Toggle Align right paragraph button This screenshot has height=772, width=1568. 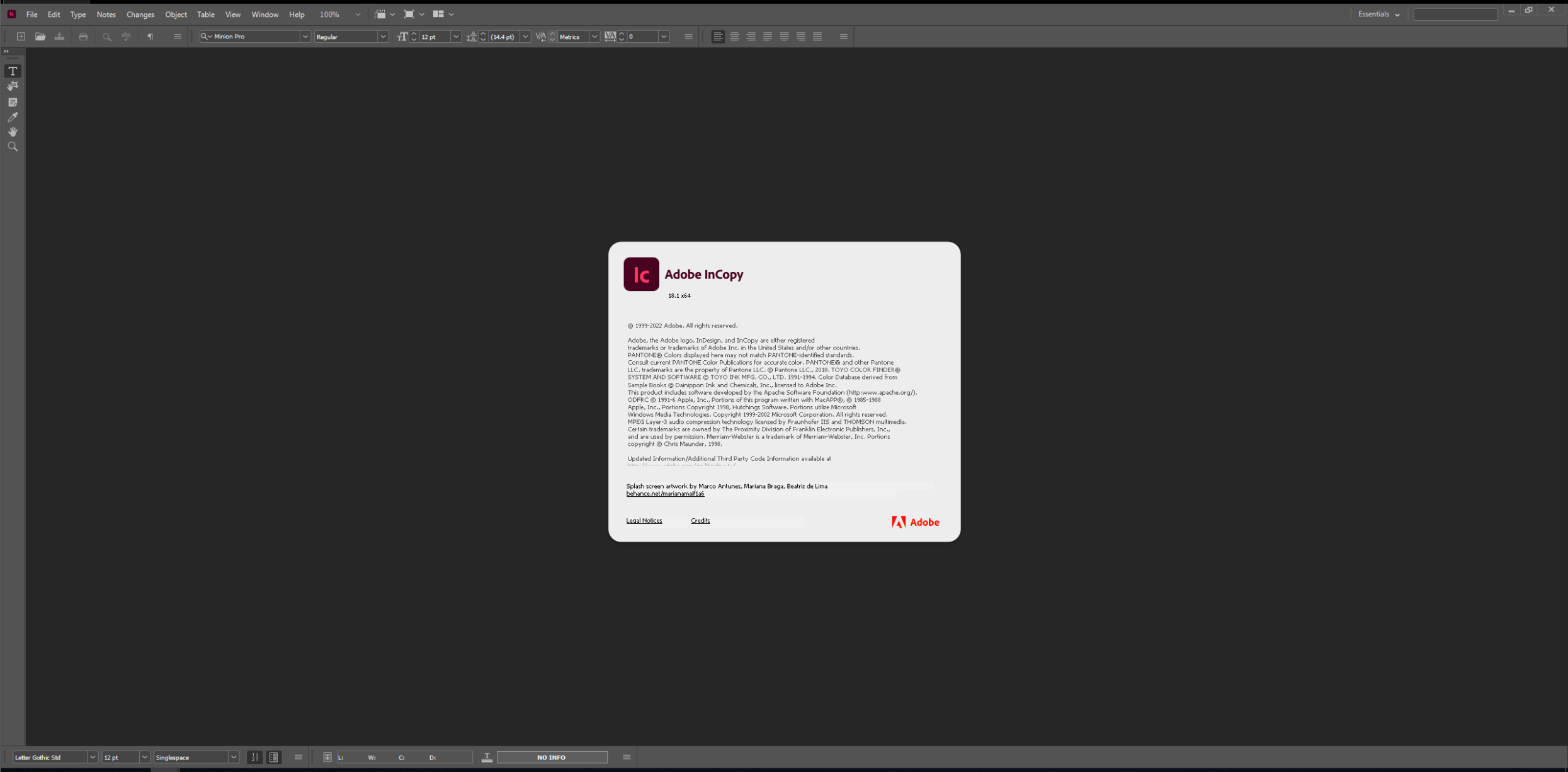(751, 37)
